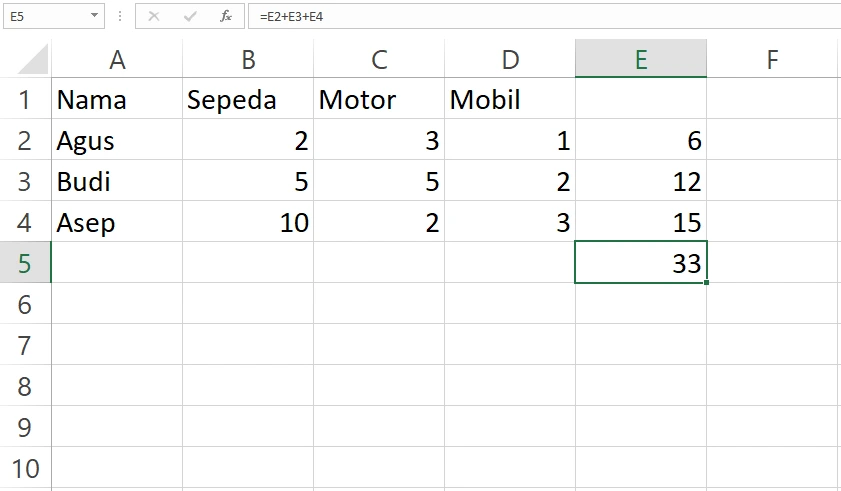Select column A header
The height and width of the screenshot is (491, 841).
point(117,59)
